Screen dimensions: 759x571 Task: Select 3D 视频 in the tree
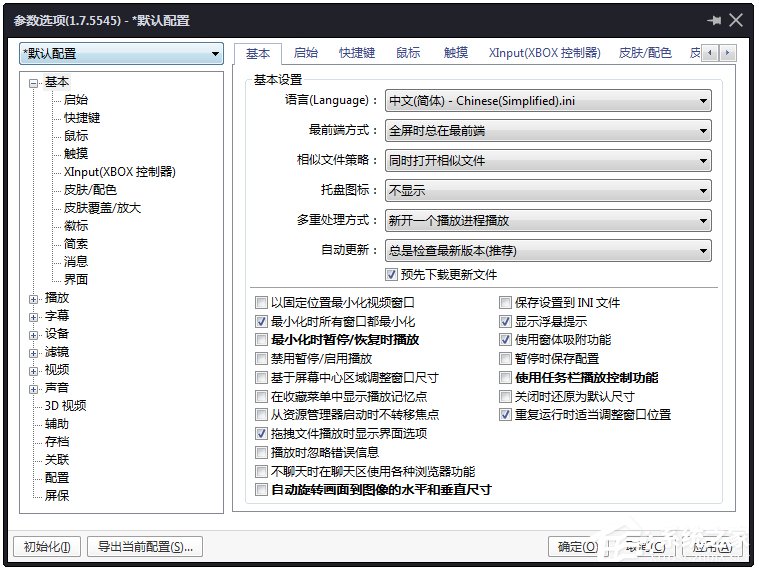pyautogui.click(x=65, y=406)
